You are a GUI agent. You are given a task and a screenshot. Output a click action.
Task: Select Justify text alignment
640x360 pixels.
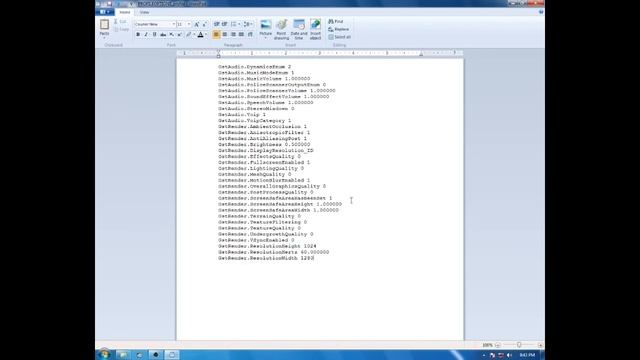click(x=241, y=35)
